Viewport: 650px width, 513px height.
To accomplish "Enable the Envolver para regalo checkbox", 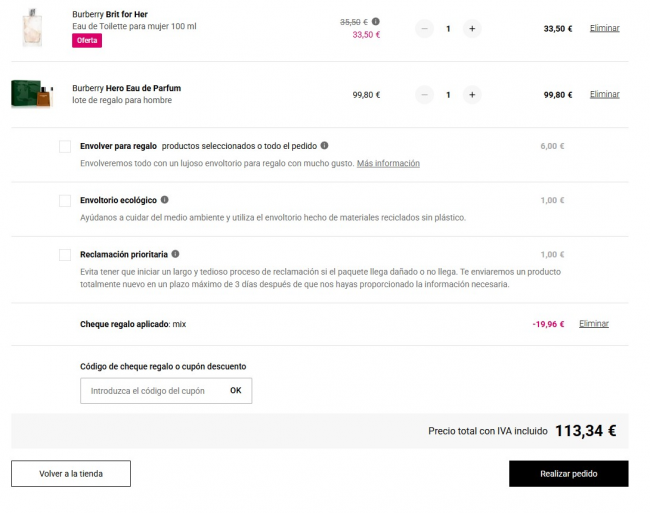I will [65, 146].
